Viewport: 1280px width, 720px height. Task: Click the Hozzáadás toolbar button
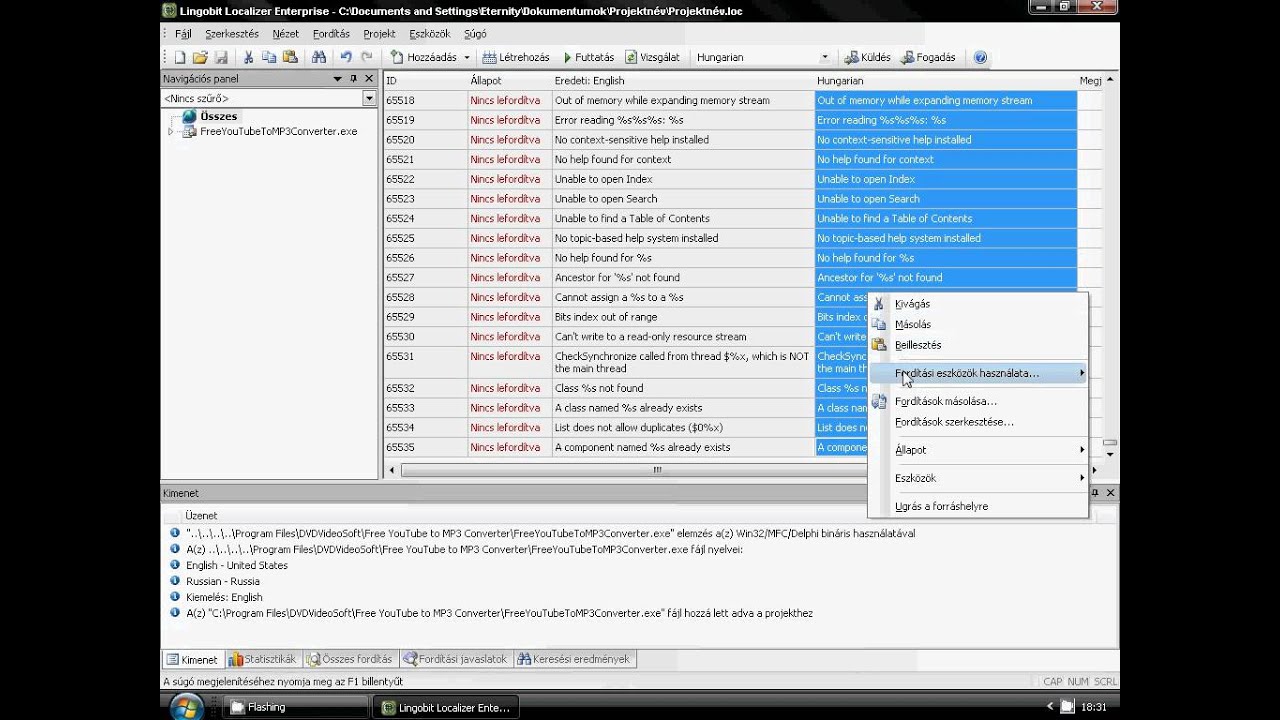tap(423, 58)
